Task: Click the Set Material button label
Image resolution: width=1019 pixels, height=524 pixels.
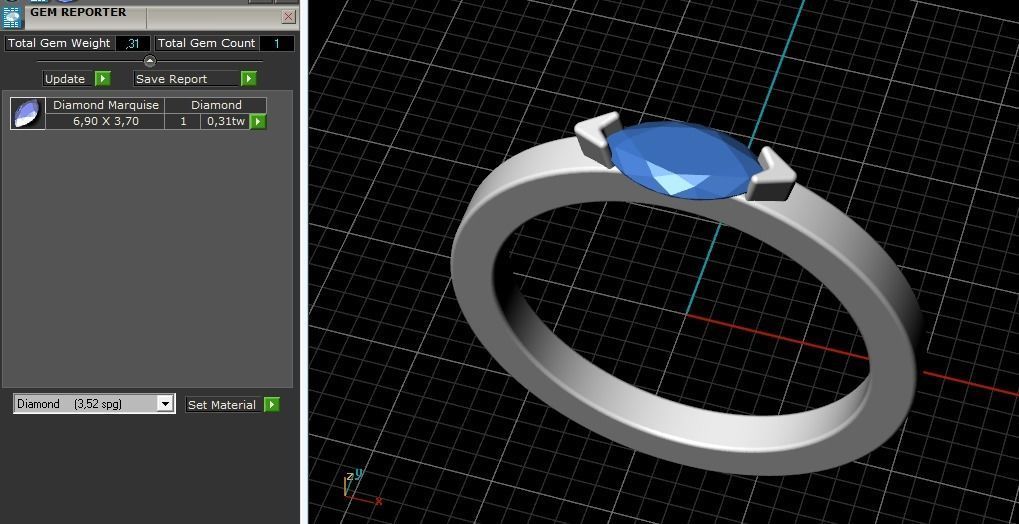Action: click(x=225, y=404)
